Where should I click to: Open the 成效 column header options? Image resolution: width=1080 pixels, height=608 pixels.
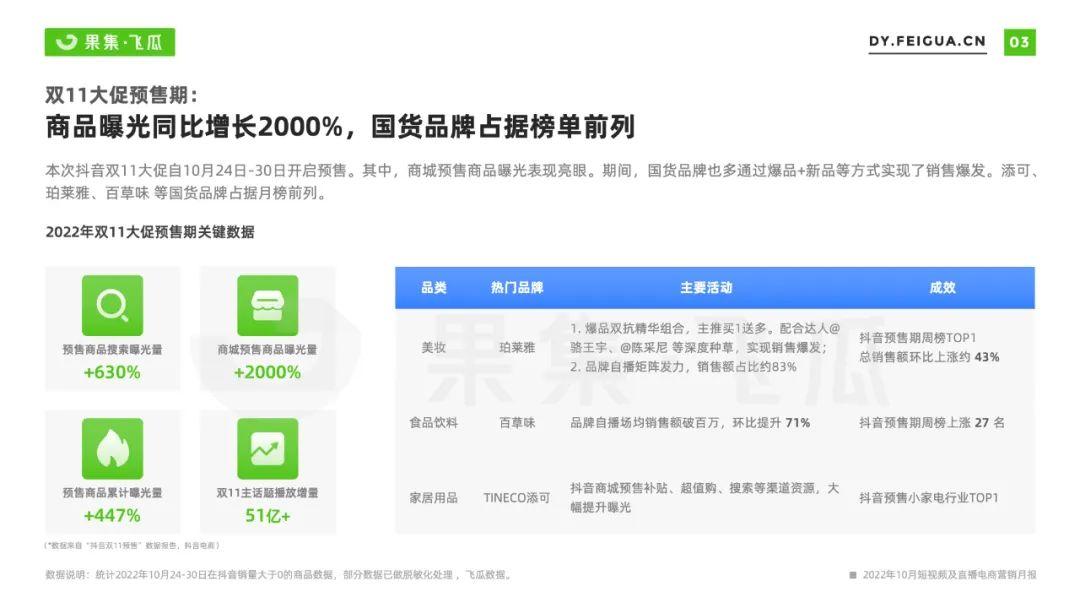[942, 289]
